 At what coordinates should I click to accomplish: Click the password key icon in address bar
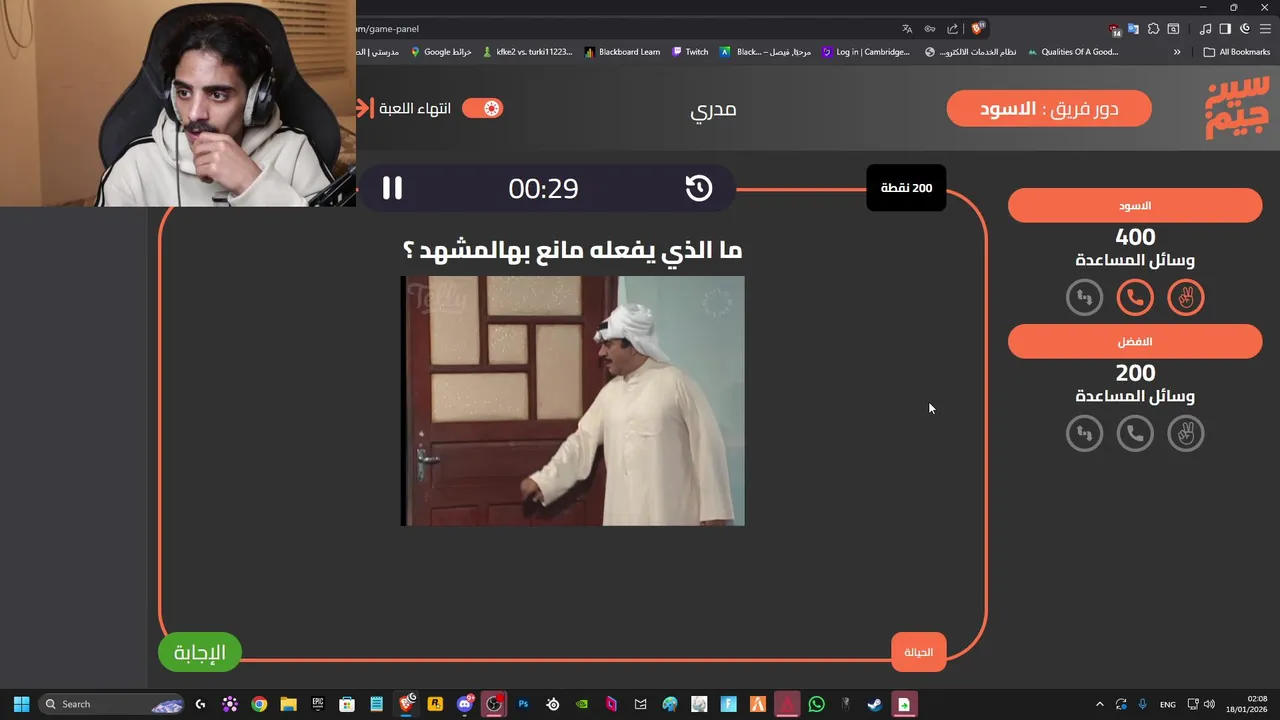tap(930, 29)
